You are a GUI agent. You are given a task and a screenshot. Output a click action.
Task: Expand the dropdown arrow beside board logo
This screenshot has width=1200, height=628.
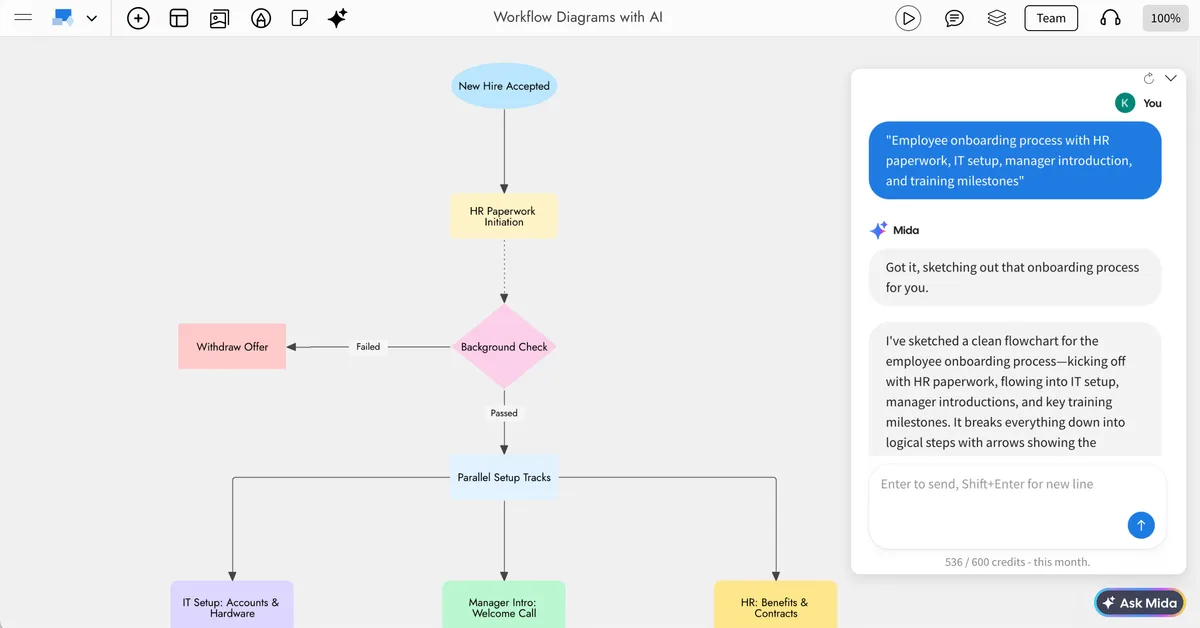click(92, 18)
